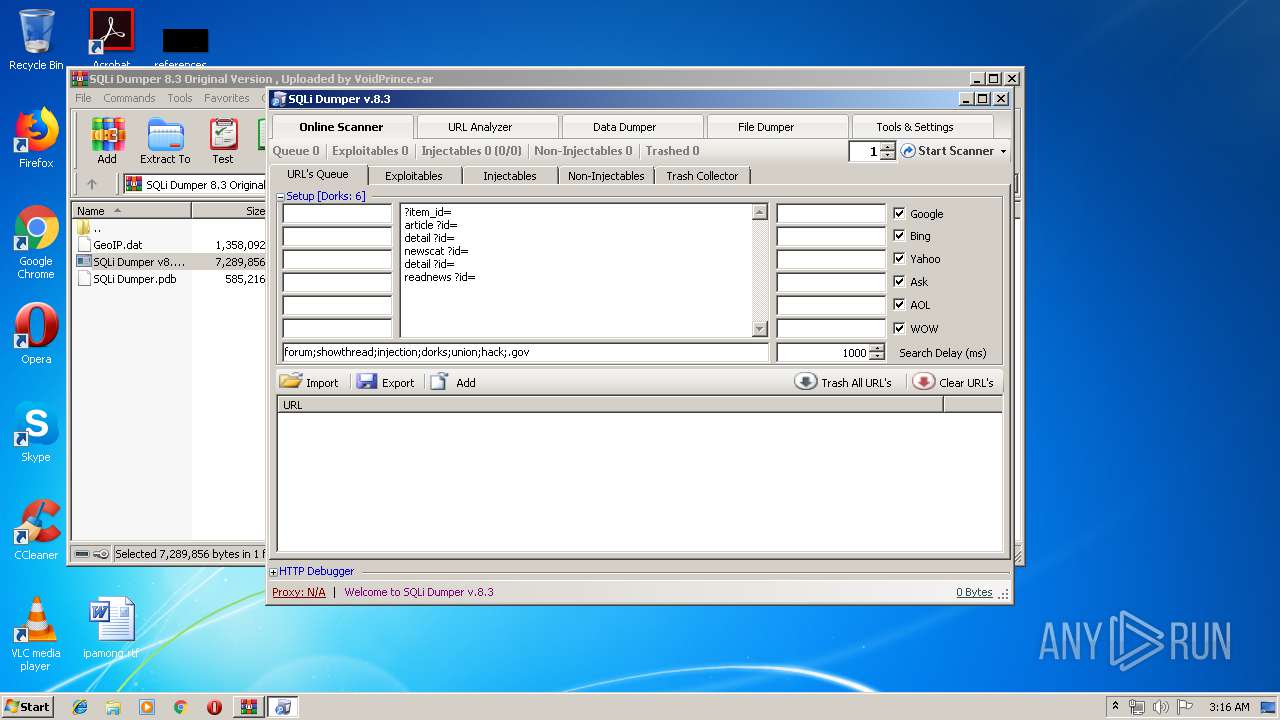Click the Export floppy disk icon
The height and width of the screenshot is (720, 1280).
tap(367, 382)
